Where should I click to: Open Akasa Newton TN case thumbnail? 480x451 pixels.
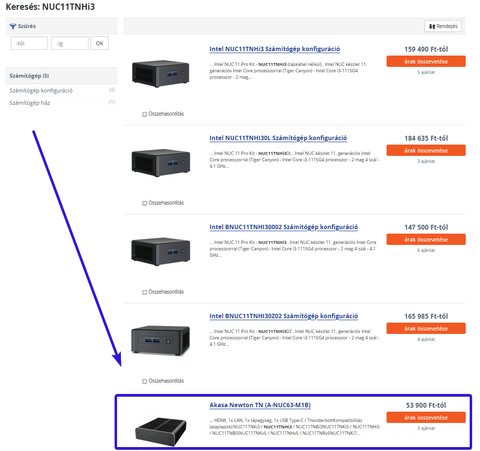tap(161, 431)
